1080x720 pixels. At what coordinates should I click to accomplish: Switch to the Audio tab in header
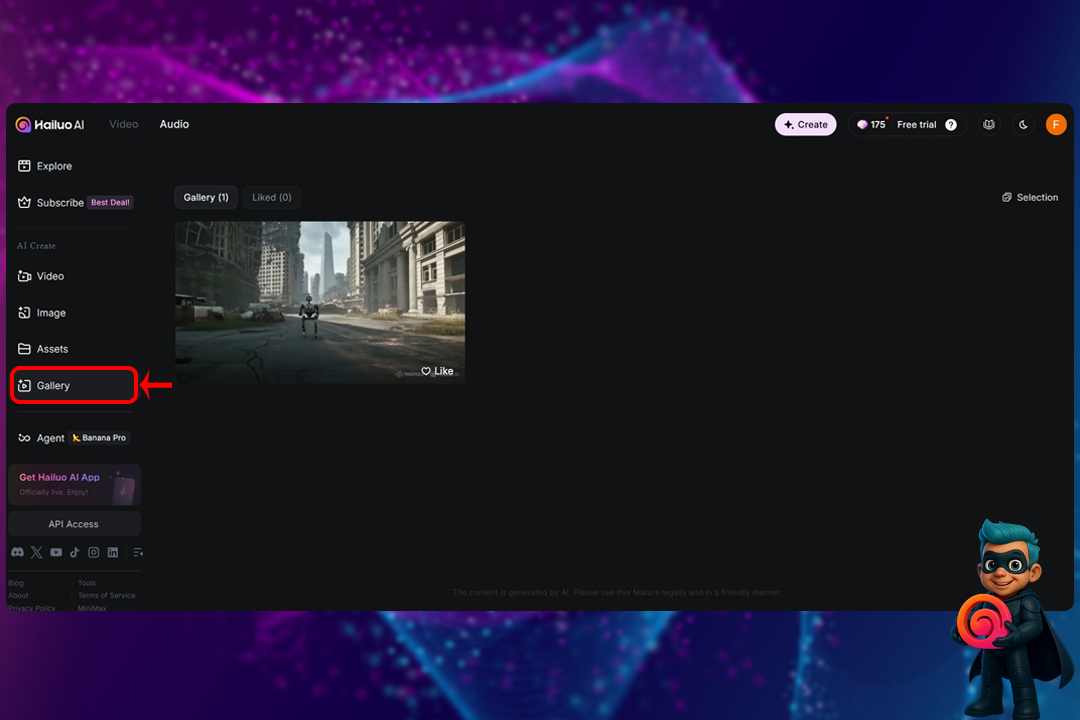[174, 124]
